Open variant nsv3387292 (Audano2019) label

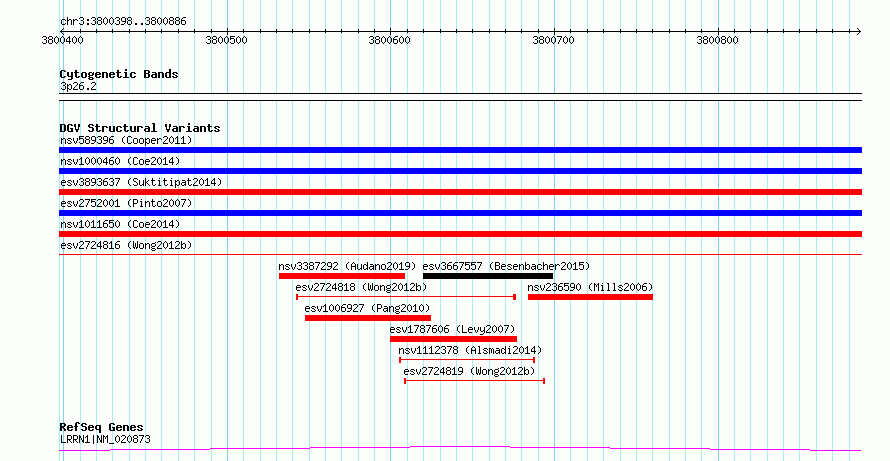[347, 266]
